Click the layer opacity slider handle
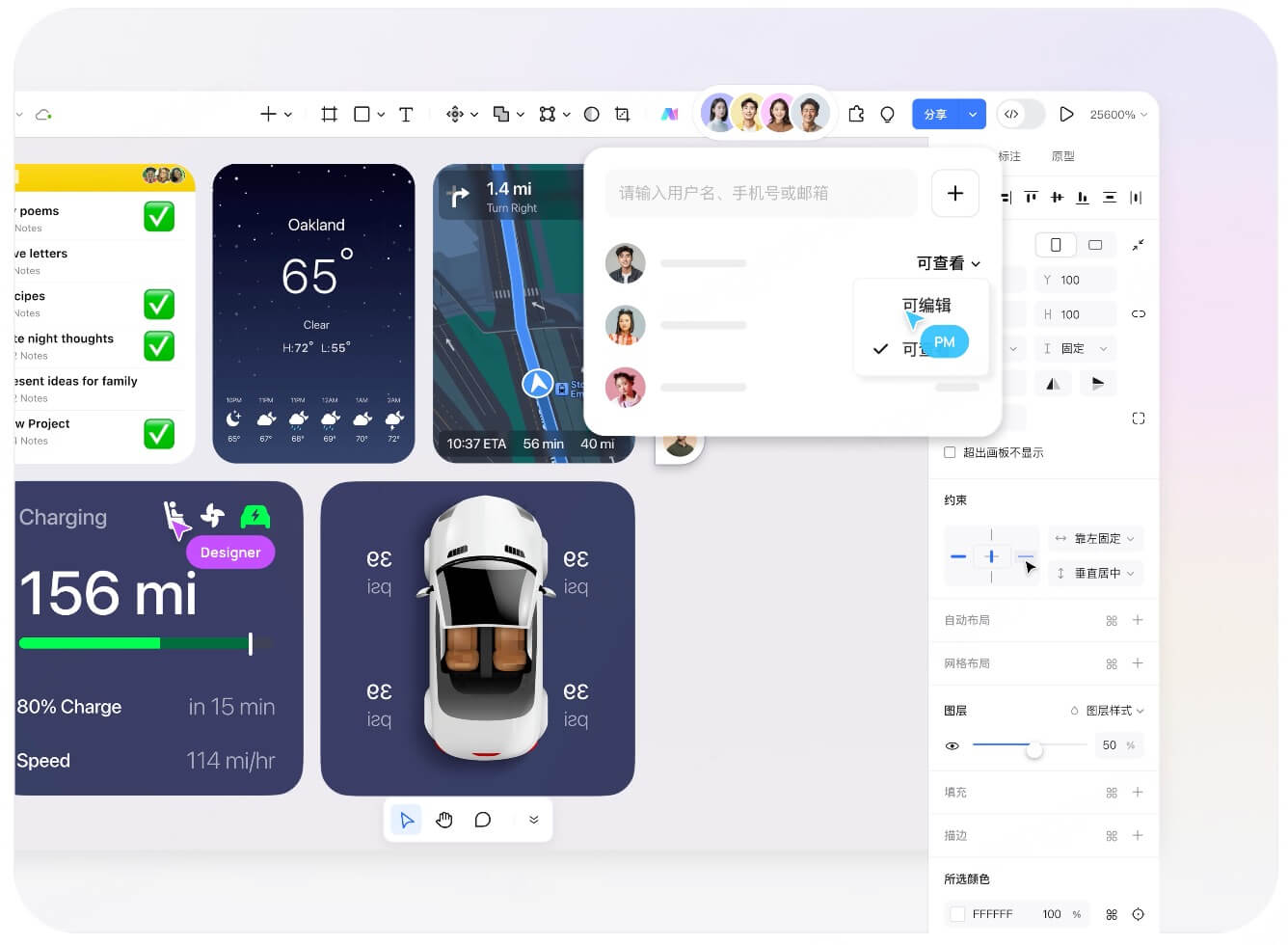 click(x=1033, y=749)
